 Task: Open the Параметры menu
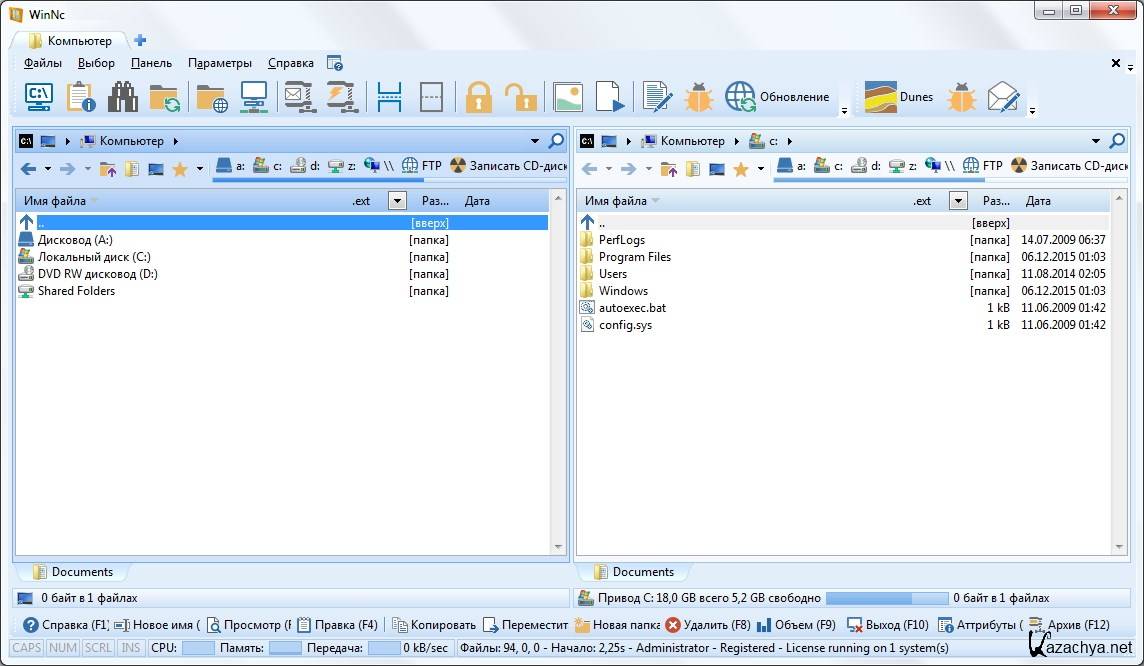tap(220, 63)
